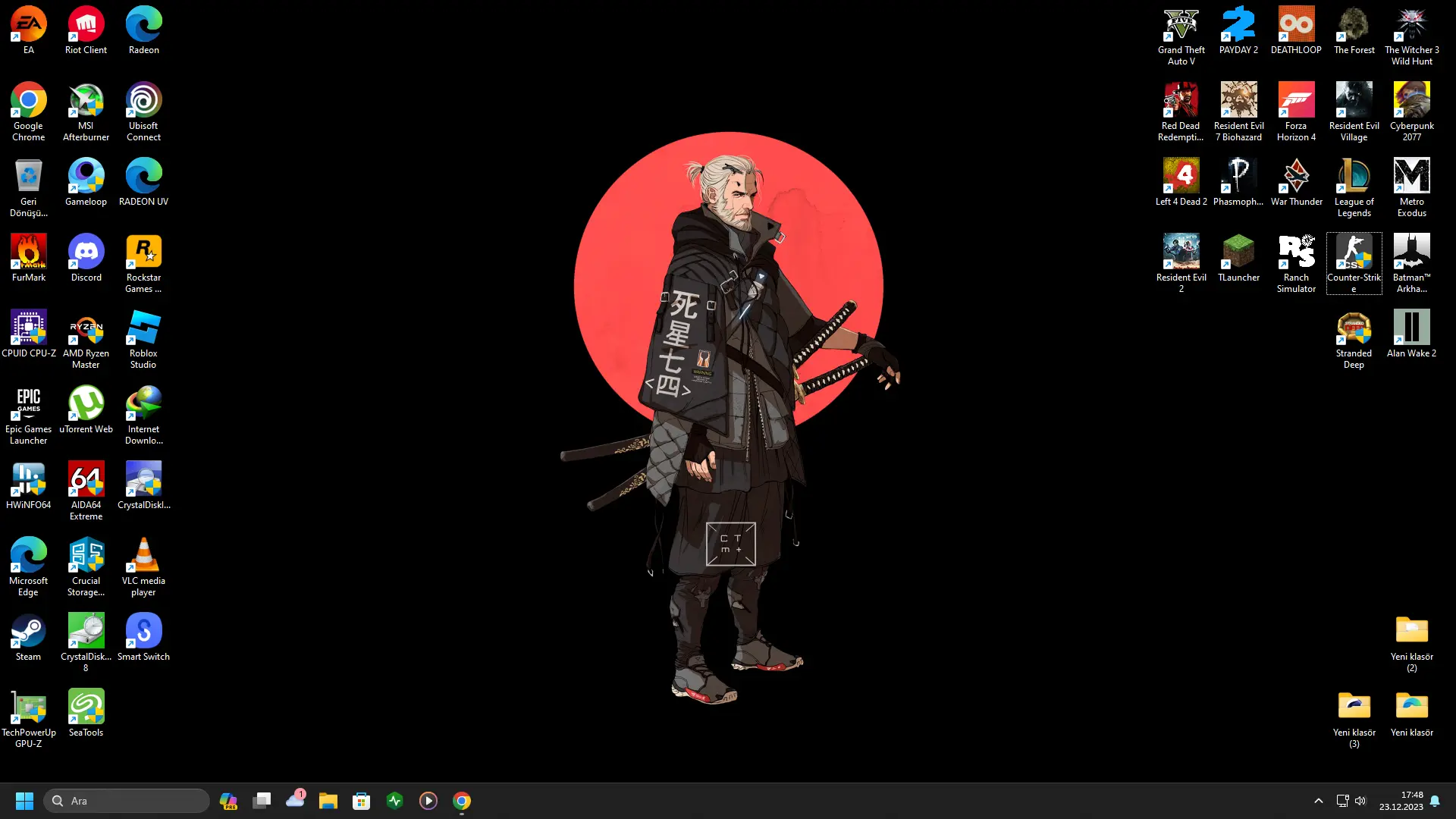Screen dimensions: 1456x819
Task: Click the PAYDAY 2 game icon
Action: pyautogui.click(x=1238, y=30)
